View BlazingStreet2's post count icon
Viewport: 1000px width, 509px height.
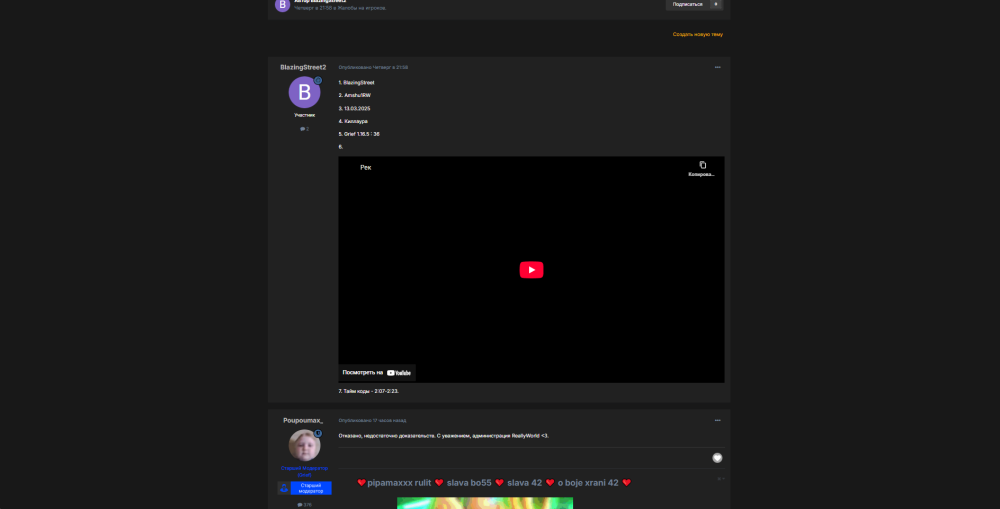pos(304,129)
